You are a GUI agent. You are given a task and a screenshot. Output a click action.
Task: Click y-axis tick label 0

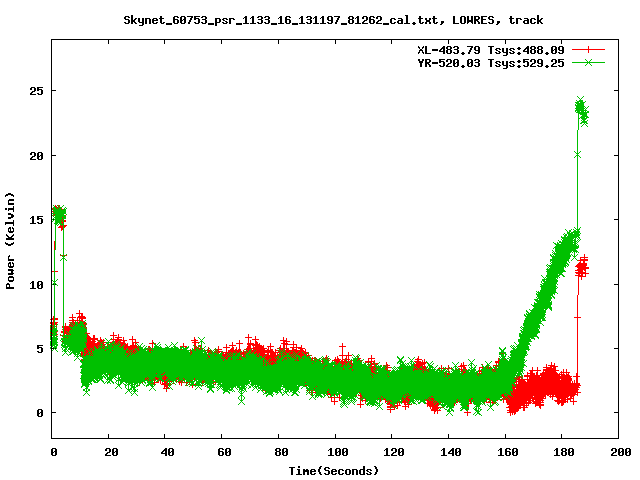40,413
